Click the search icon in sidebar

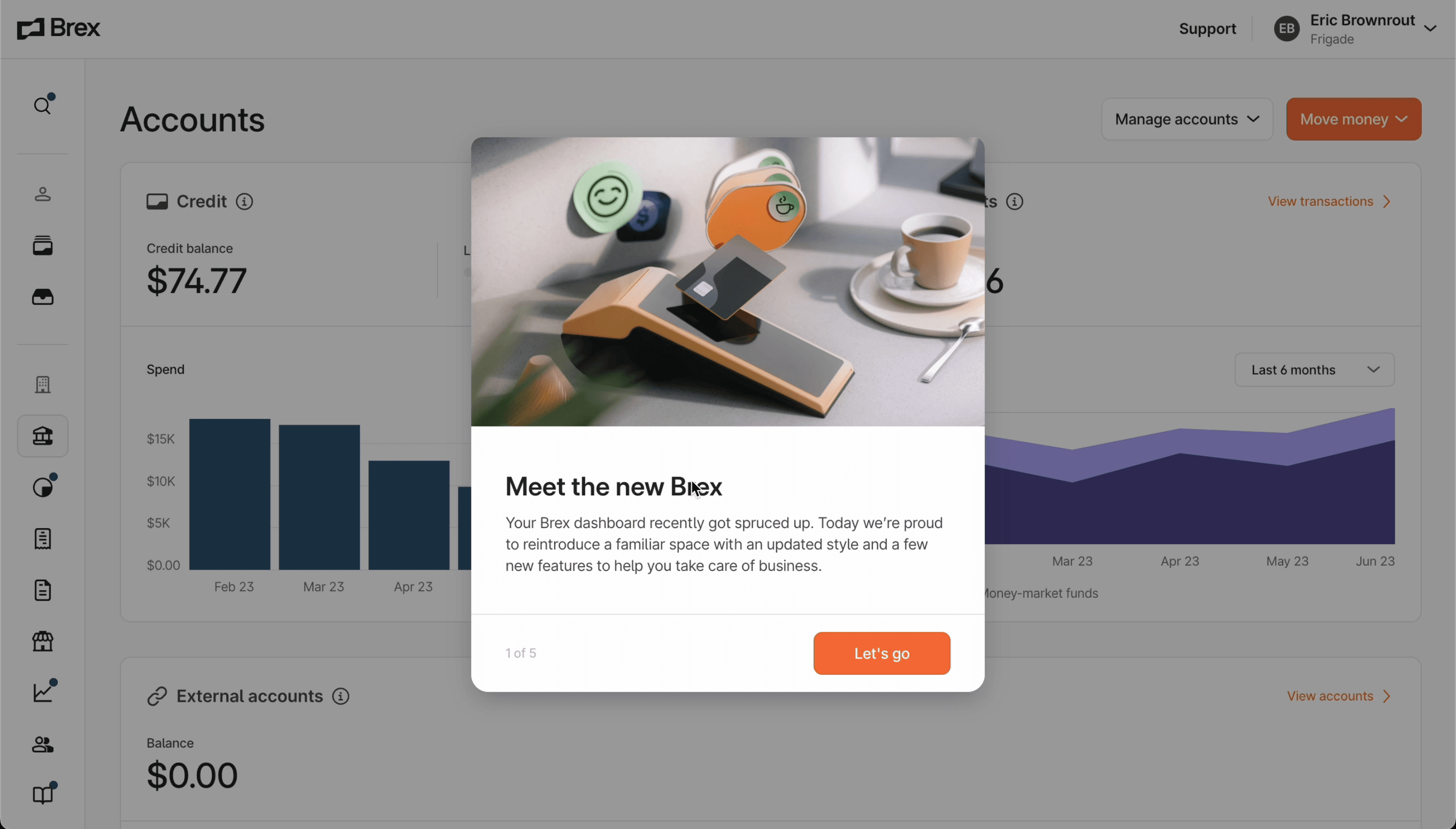[42, 105]
